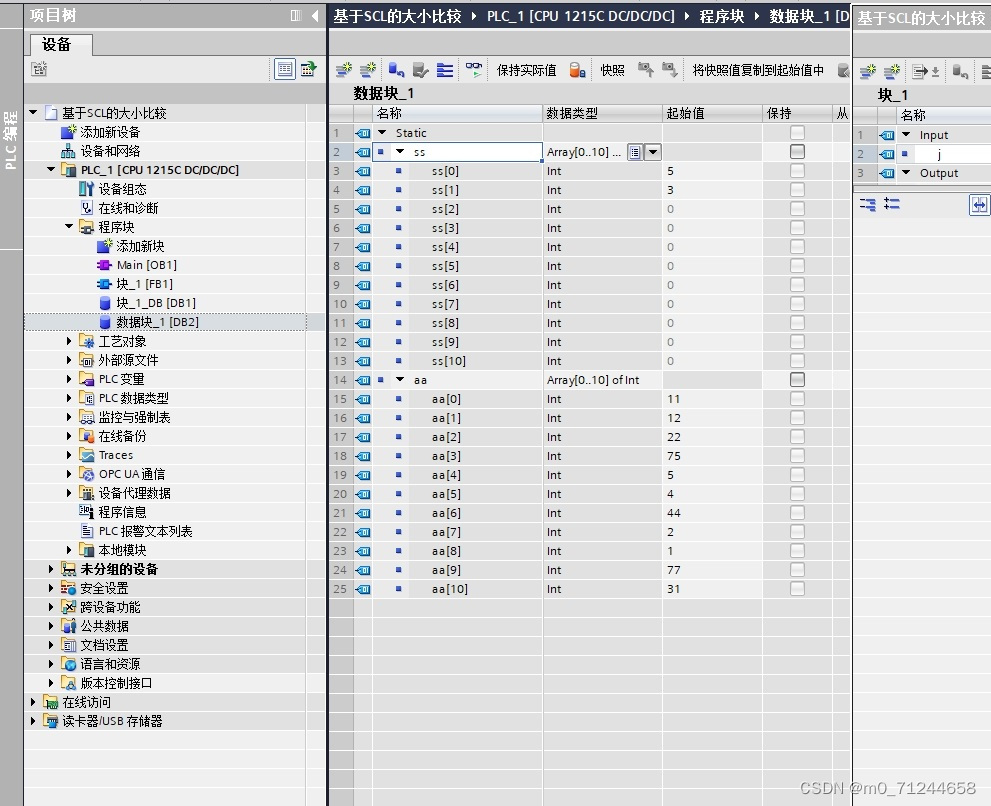991x806 pixels.
Task: Click the project tree column layout icon
Action: point(296,15)
